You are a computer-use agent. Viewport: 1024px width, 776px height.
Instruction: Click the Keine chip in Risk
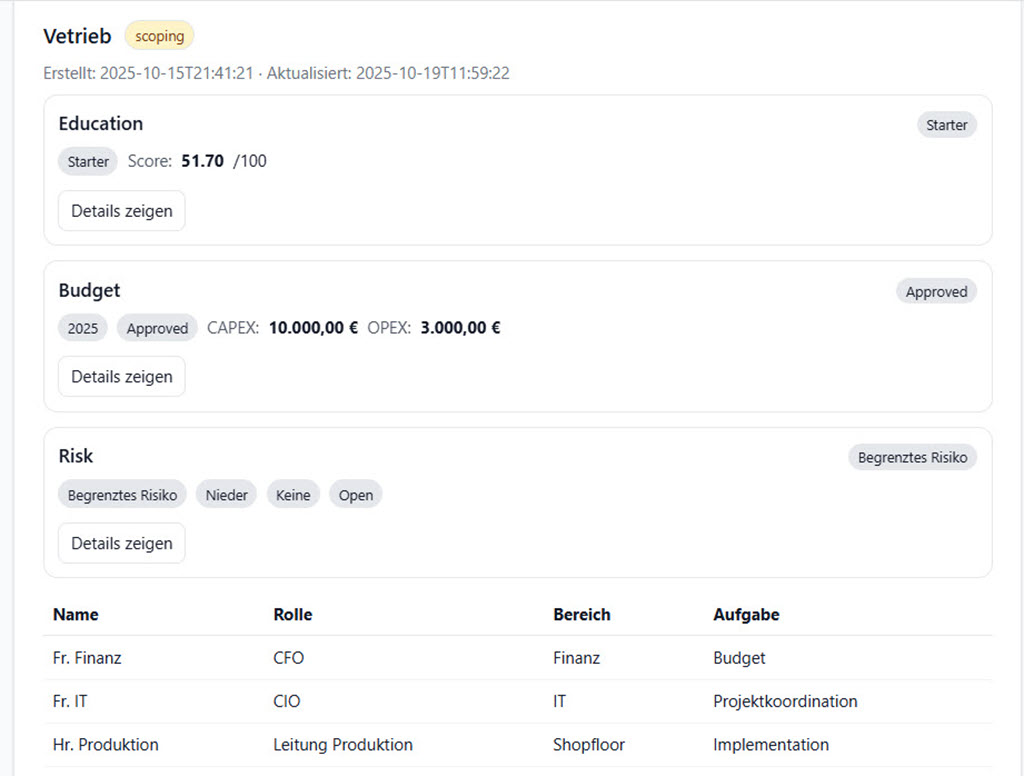pyautogui.click(x=293, y=495)
